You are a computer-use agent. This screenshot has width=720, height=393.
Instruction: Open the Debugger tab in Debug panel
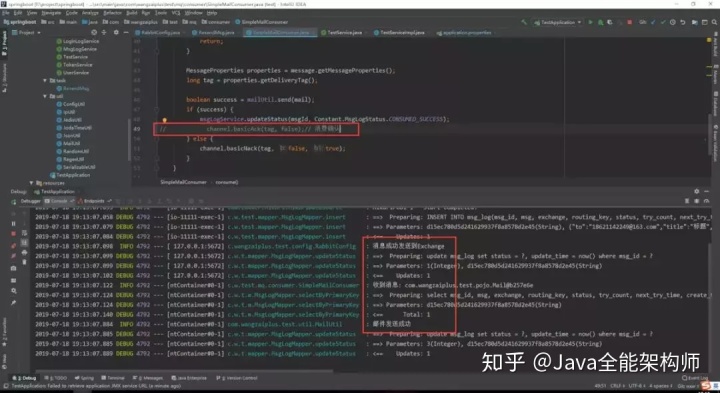31,201
